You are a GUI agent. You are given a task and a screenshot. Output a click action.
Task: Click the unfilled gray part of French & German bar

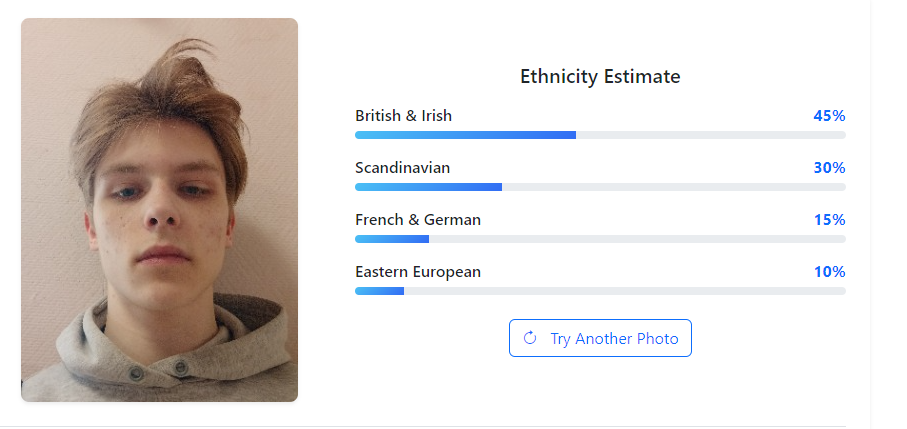(x=637, y=239)
